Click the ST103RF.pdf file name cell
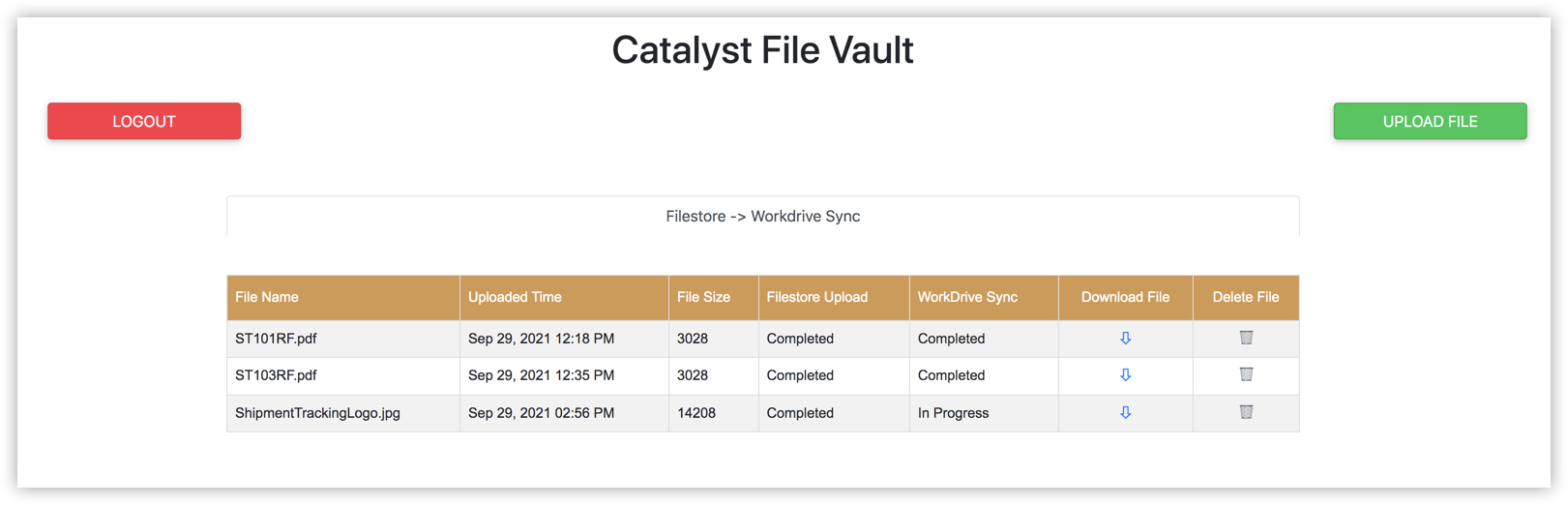1568x505 pixels. point(276,375)
